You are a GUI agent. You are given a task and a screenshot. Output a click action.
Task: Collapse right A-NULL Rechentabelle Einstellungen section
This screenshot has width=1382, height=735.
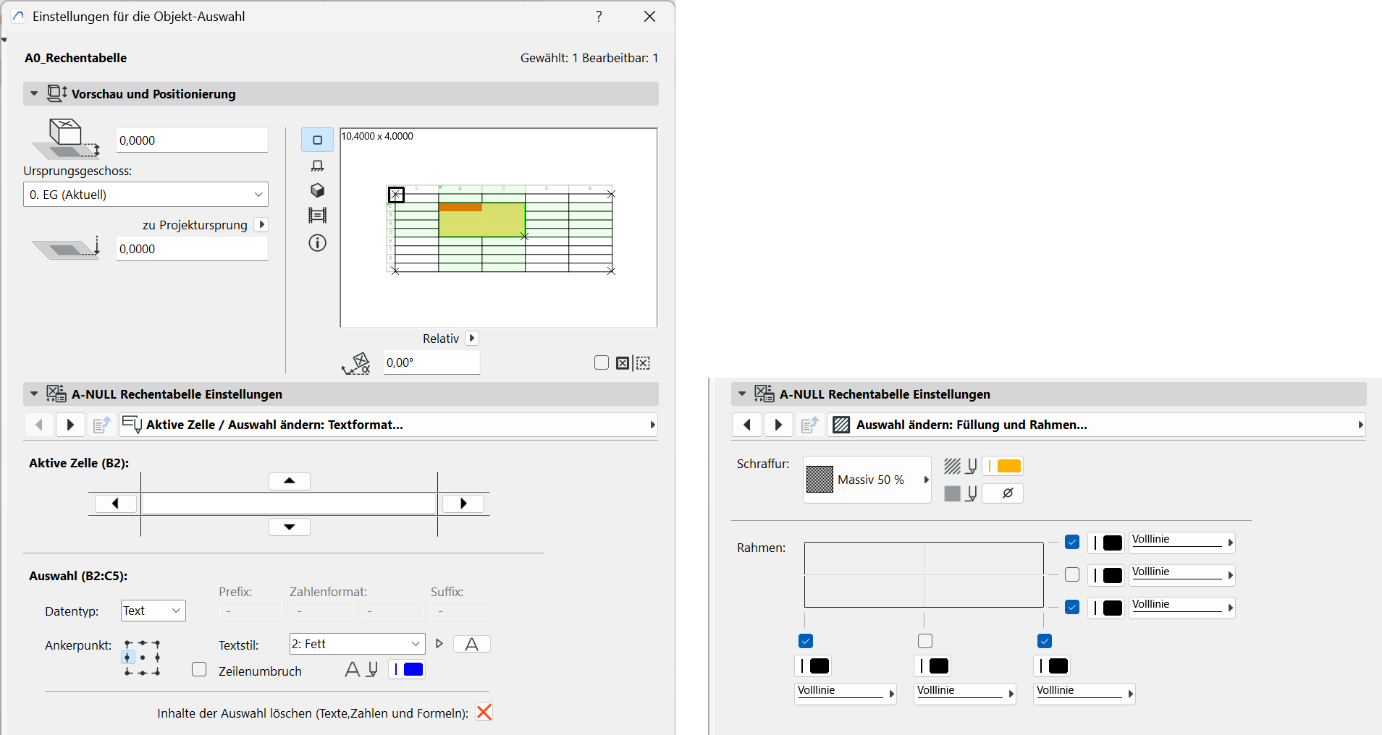coord(742,394)
